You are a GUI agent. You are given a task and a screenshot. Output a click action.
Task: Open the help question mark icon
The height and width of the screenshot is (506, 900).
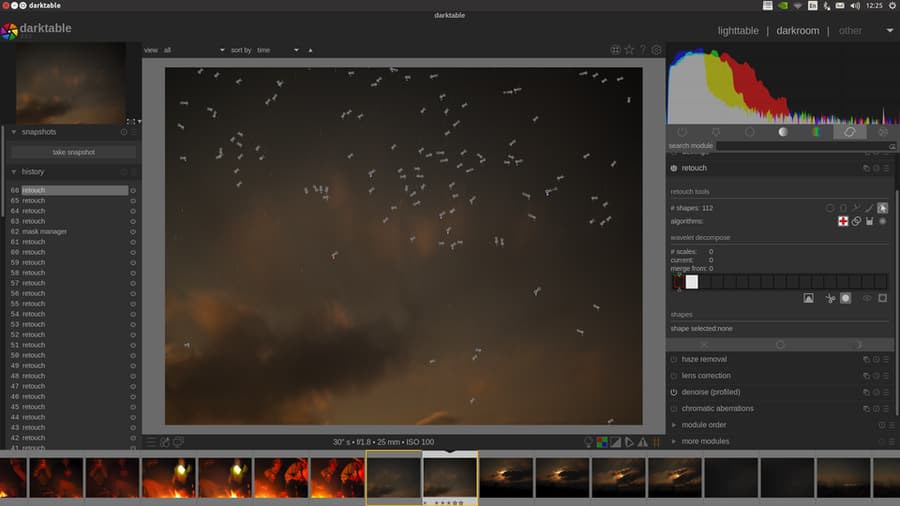pos(643,50)
